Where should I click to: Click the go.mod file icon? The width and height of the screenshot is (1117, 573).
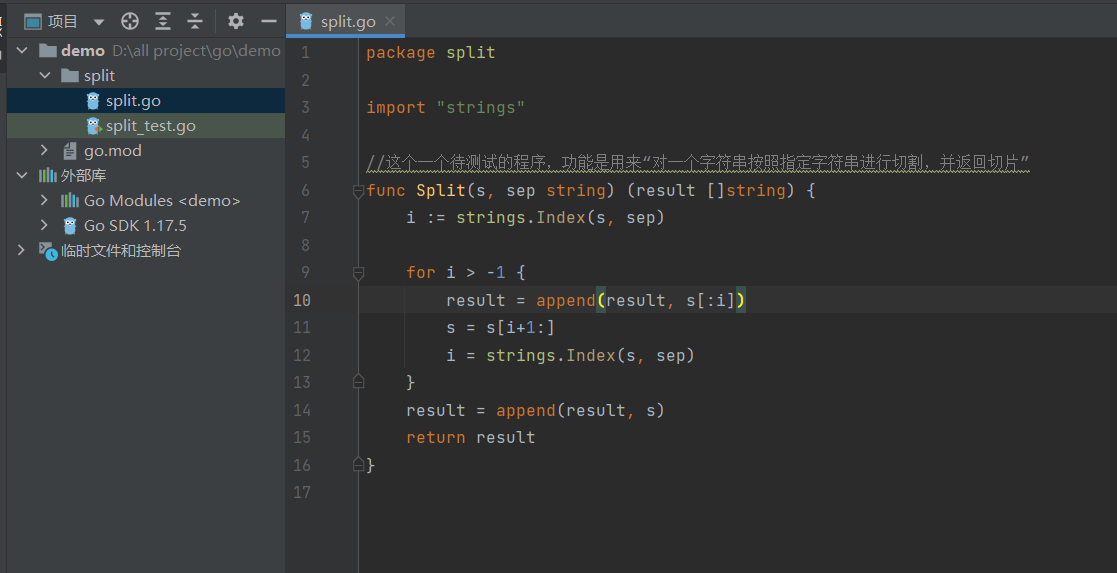70,150
